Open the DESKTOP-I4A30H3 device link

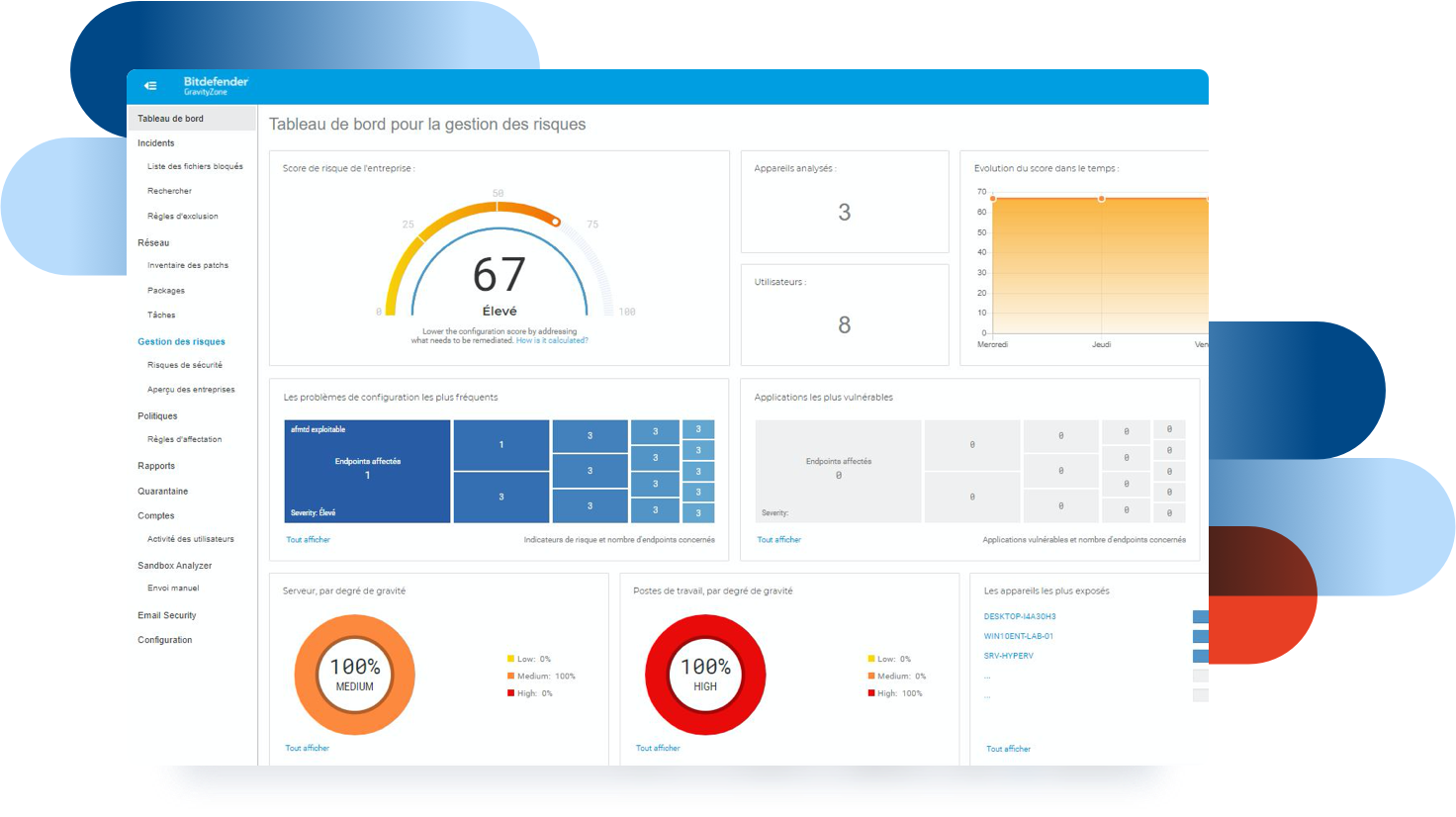tap(1020, 616)
